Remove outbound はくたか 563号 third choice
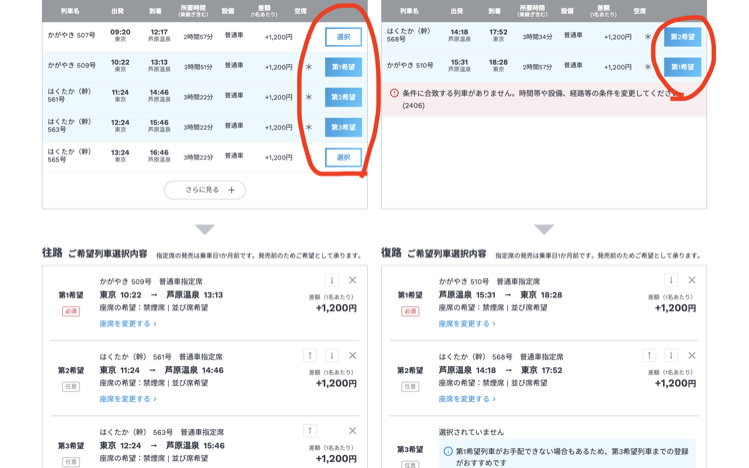This screenshot has height=468, width=749. 352,431
